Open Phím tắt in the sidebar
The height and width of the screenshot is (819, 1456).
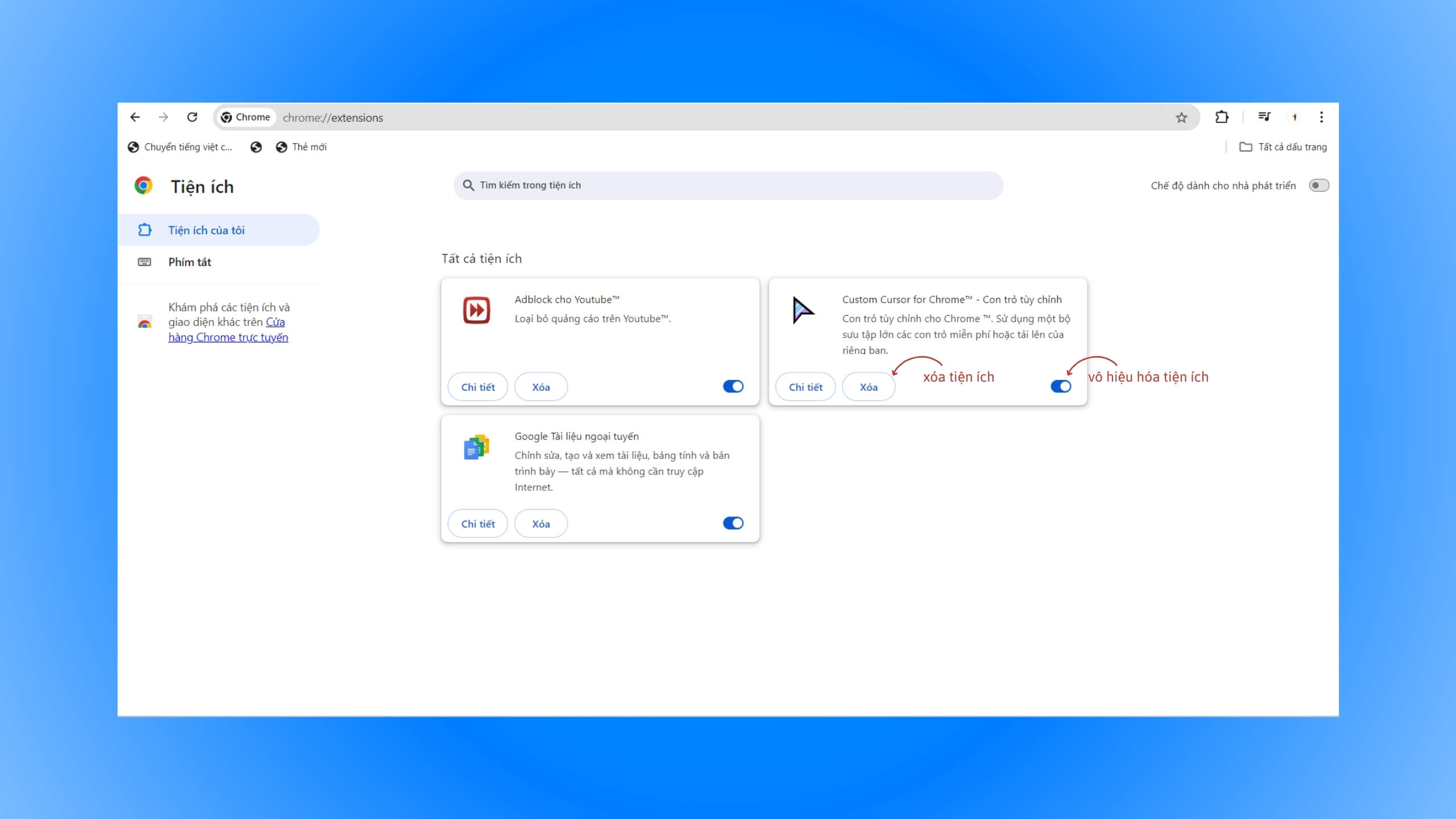click(218, 262)
